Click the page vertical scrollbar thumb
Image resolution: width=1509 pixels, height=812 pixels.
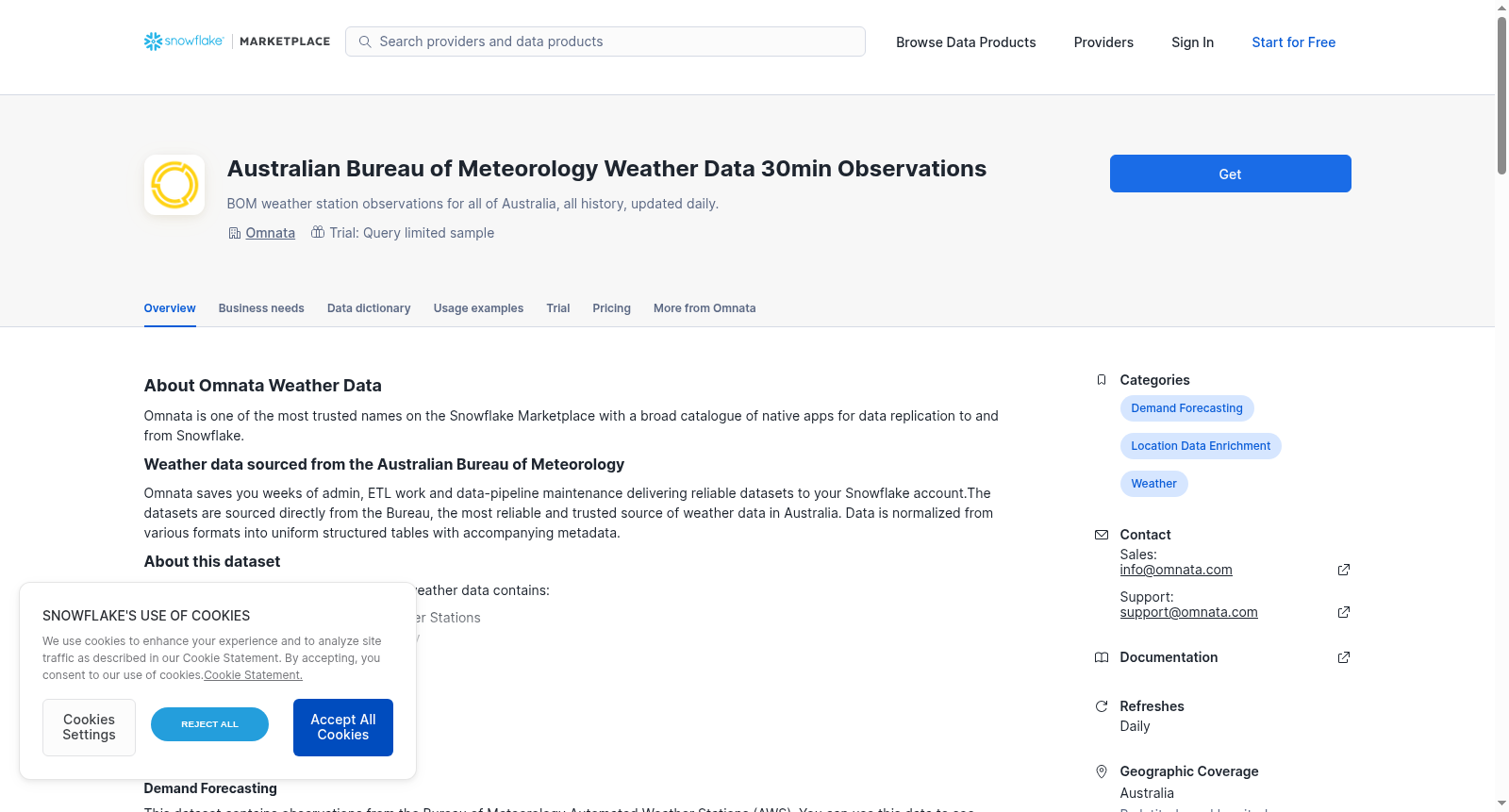1501,94
